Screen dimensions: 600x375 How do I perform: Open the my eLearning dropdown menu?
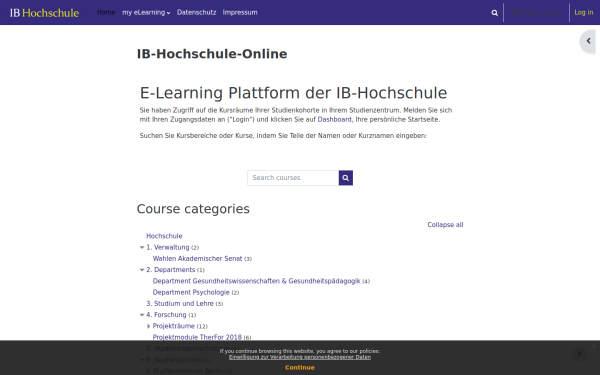pos(146,13)
